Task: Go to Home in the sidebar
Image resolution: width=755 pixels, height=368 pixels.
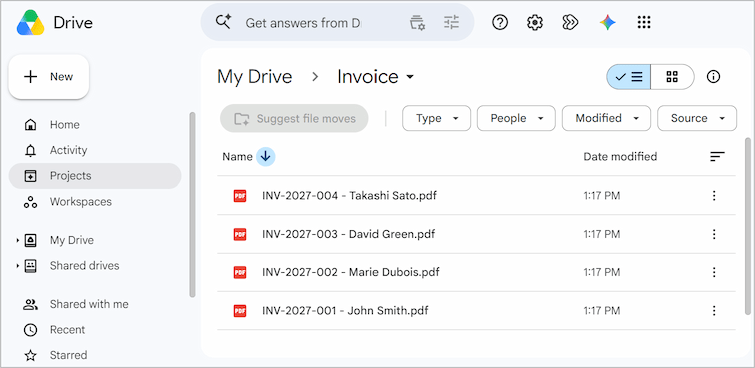Action: [95, 125]
